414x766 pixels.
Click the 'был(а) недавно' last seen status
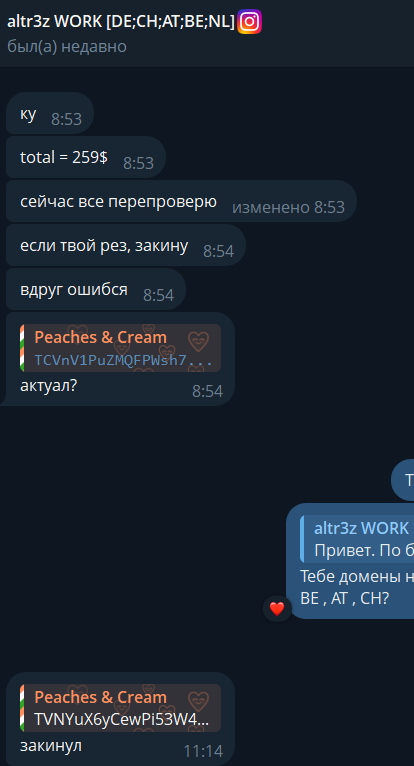tap(67, 46)
